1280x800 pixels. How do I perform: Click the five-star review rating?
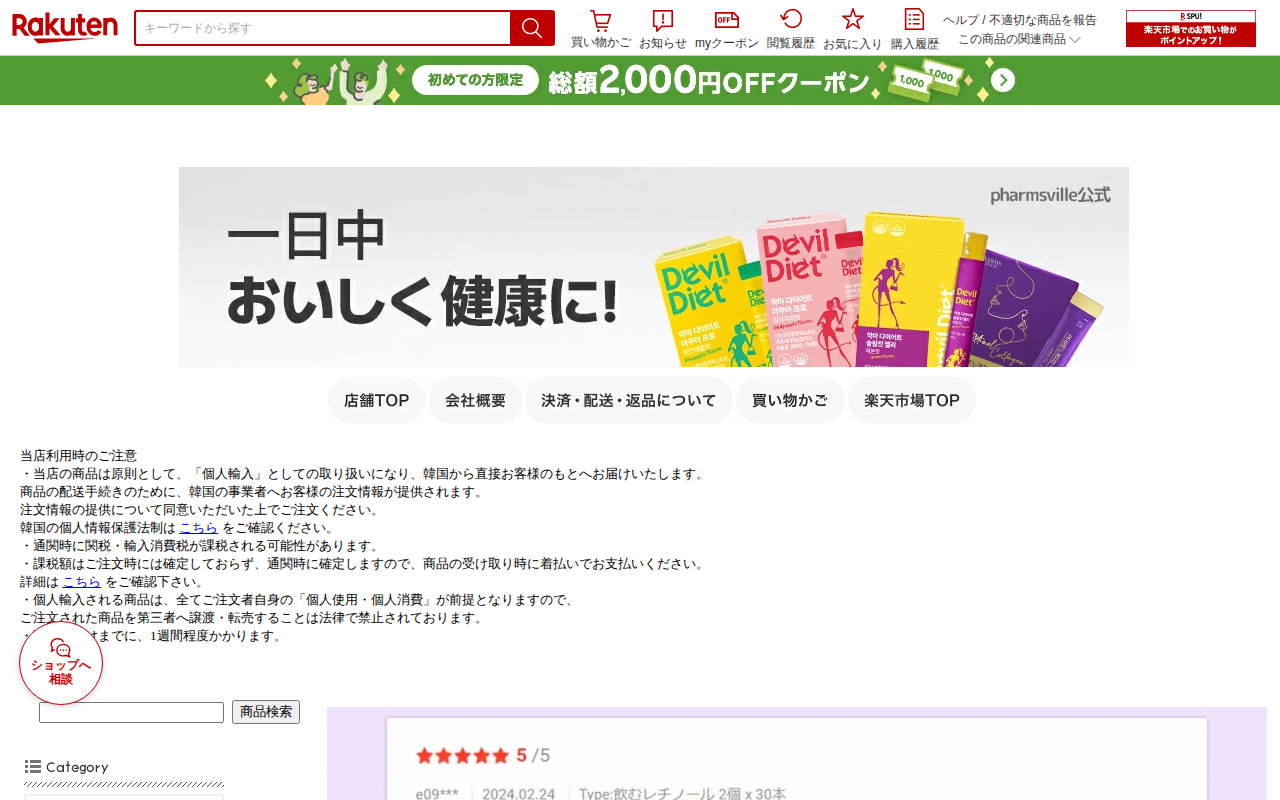pos(462,755)
